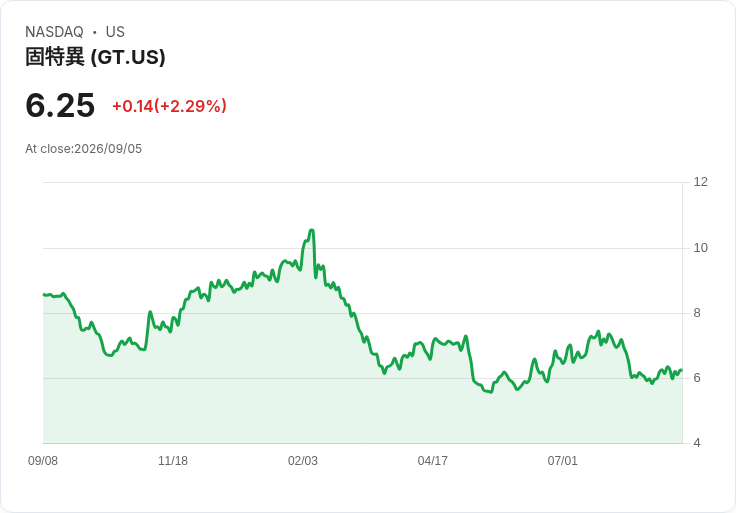
Task: Click the 4 value on the price axis
Action: click(697, 443)
